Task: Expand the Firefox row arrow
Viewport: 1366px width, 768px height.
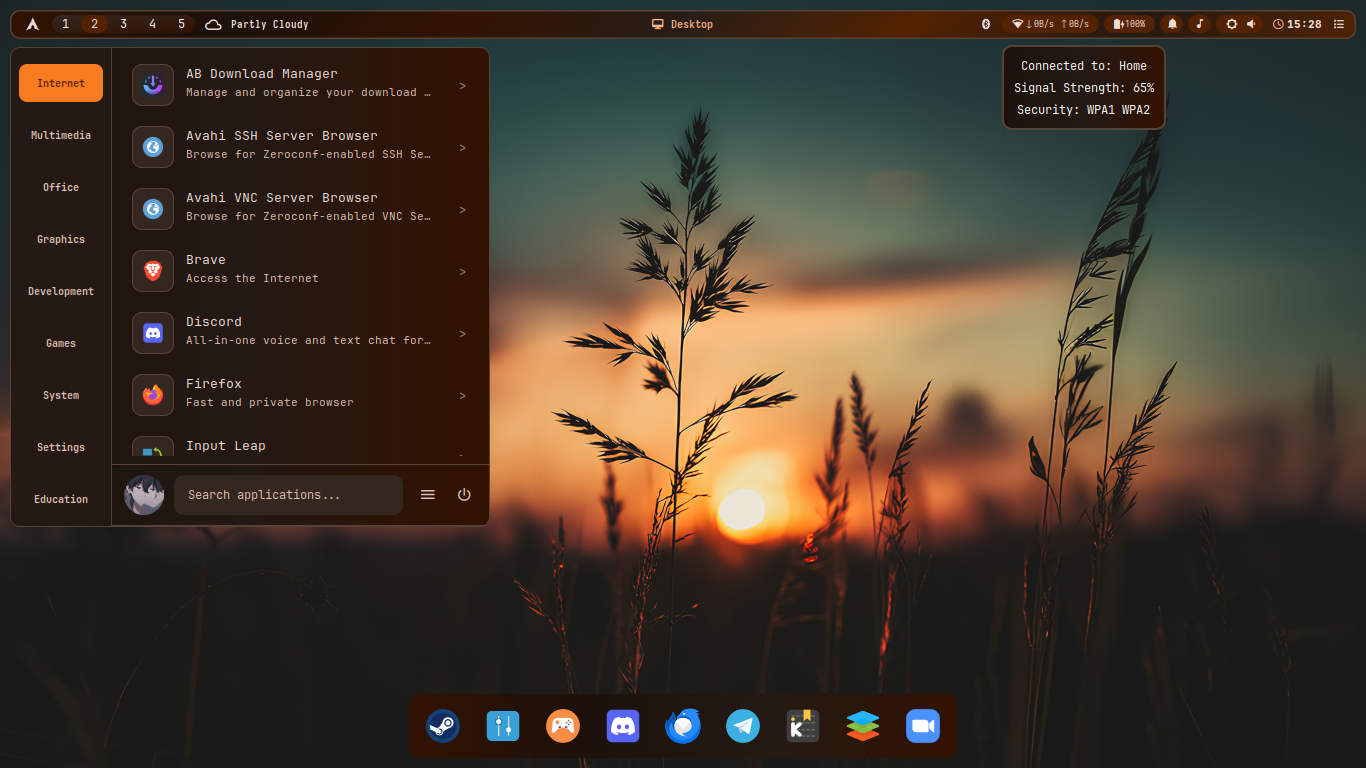Action: tap(462, 396)
